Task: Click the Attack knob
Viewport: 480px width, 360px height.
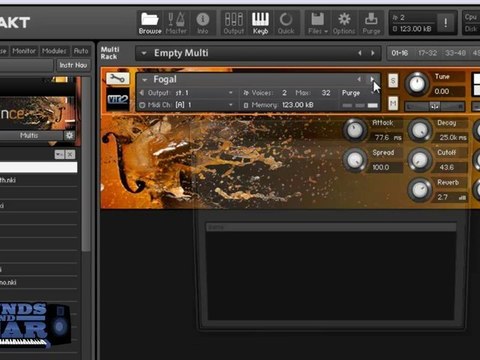Action: coord(355,130)
